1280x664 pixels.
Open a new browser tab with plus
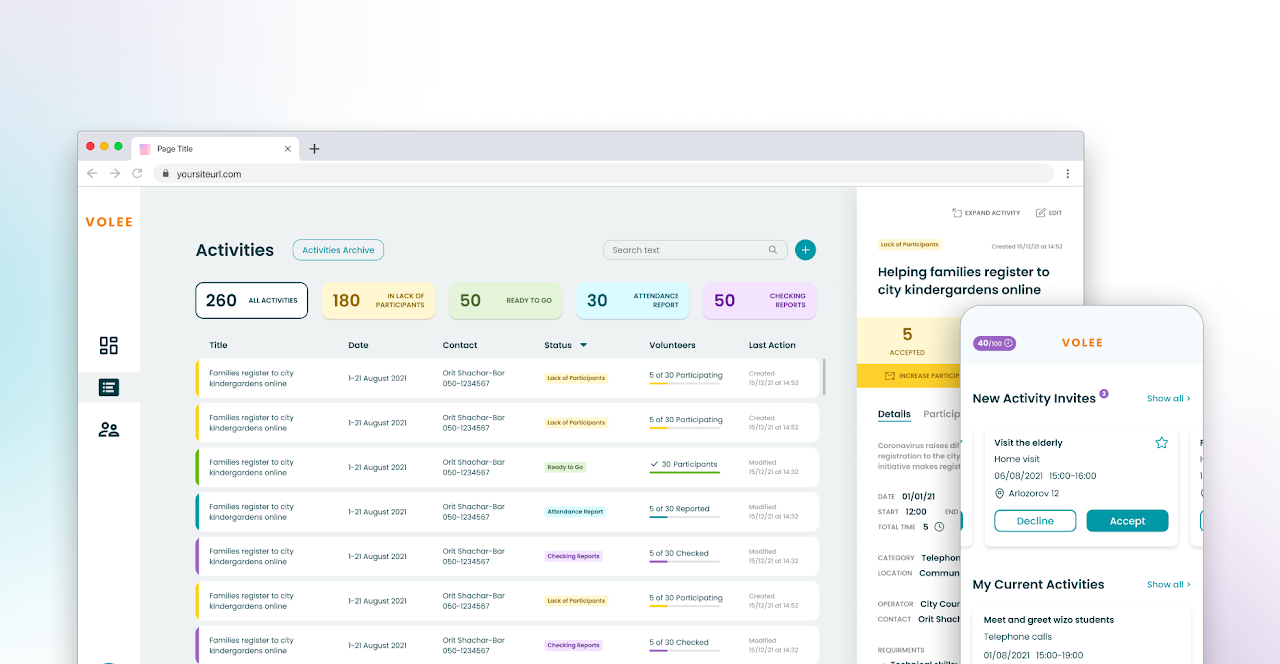pyautogui.click(x=314, y=148)
